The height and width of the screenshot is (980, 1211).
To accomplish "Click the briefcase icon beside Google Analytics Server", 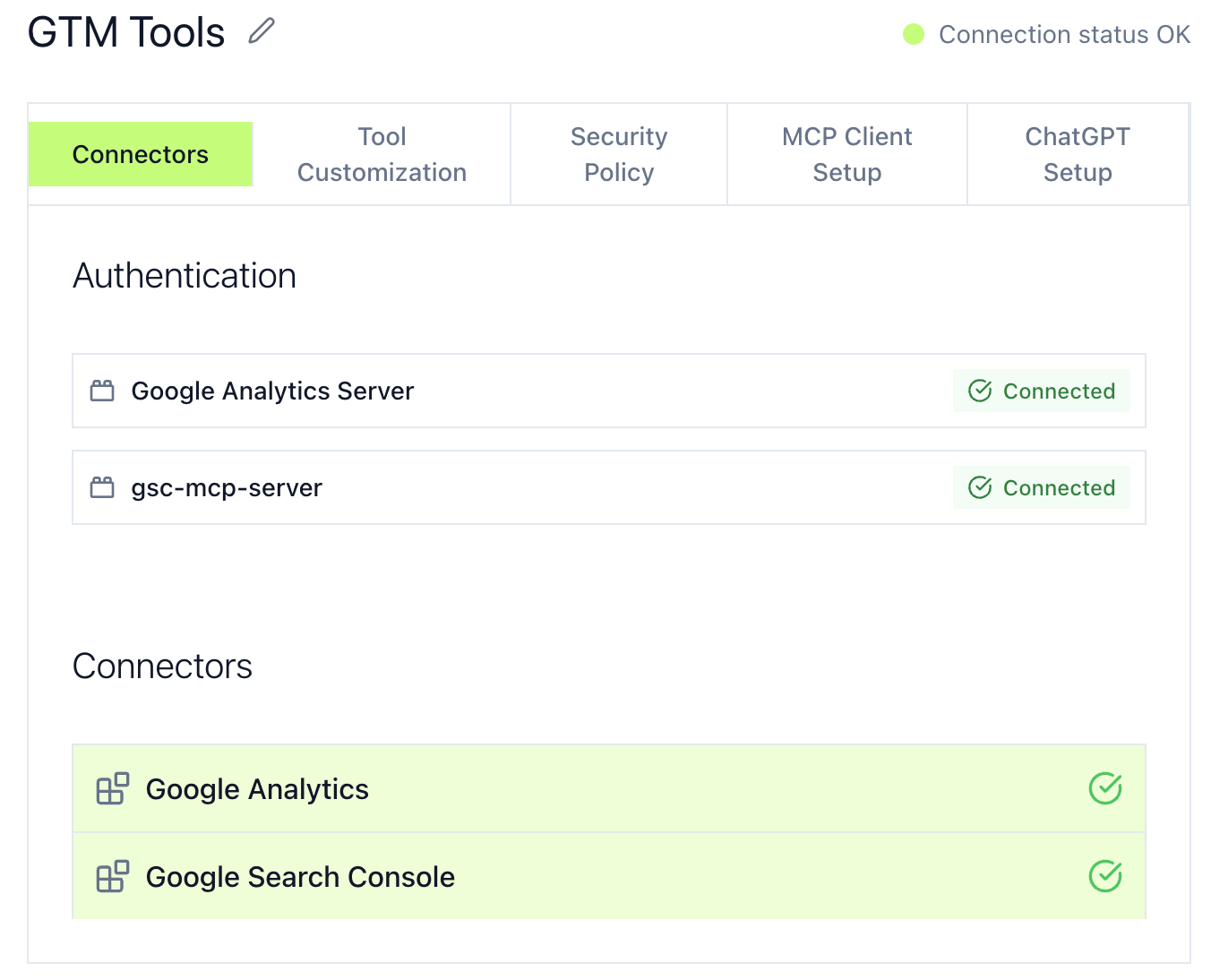I will 101,391.
